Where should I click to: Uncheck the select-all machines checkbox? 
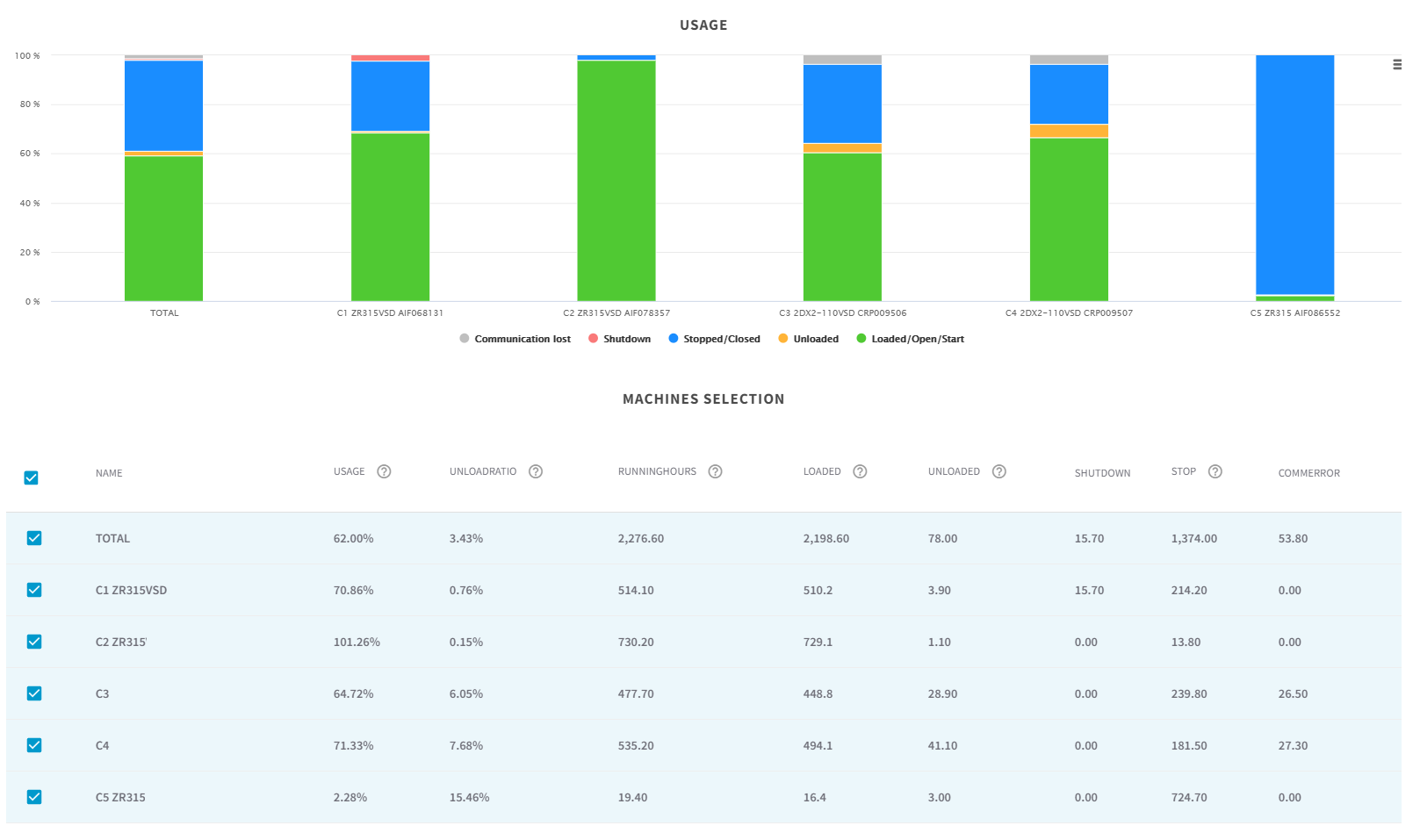(x=31, y=477)
